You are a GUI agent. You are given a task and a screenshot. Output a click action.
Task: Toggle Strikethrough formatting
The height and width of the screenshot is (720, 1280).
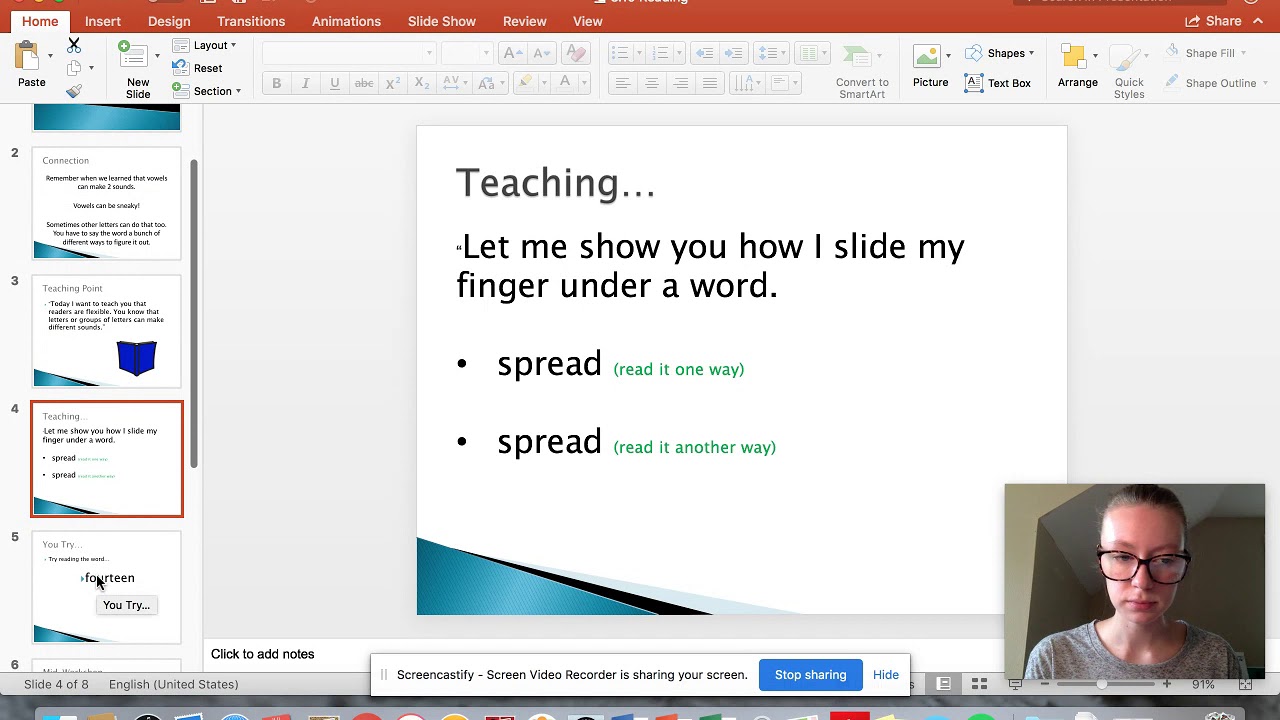pos(364,83)
